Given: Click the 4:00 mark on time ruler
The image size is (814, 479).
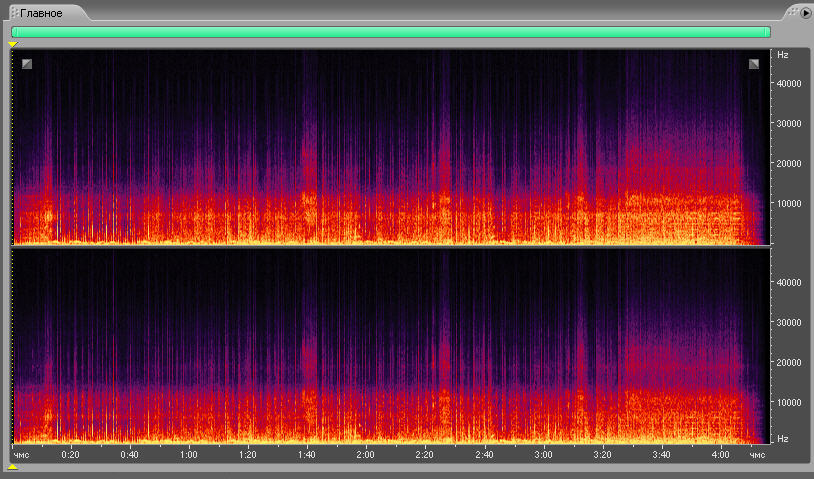Looking at the screenshot, I should [x=720, y=454].
